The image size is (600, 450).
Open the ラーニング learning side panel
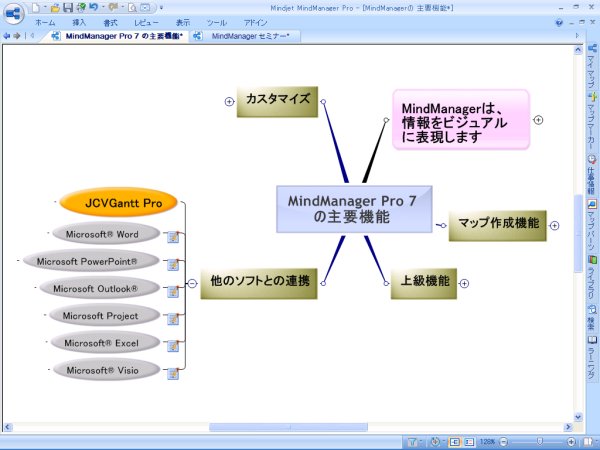pos(592,358)
